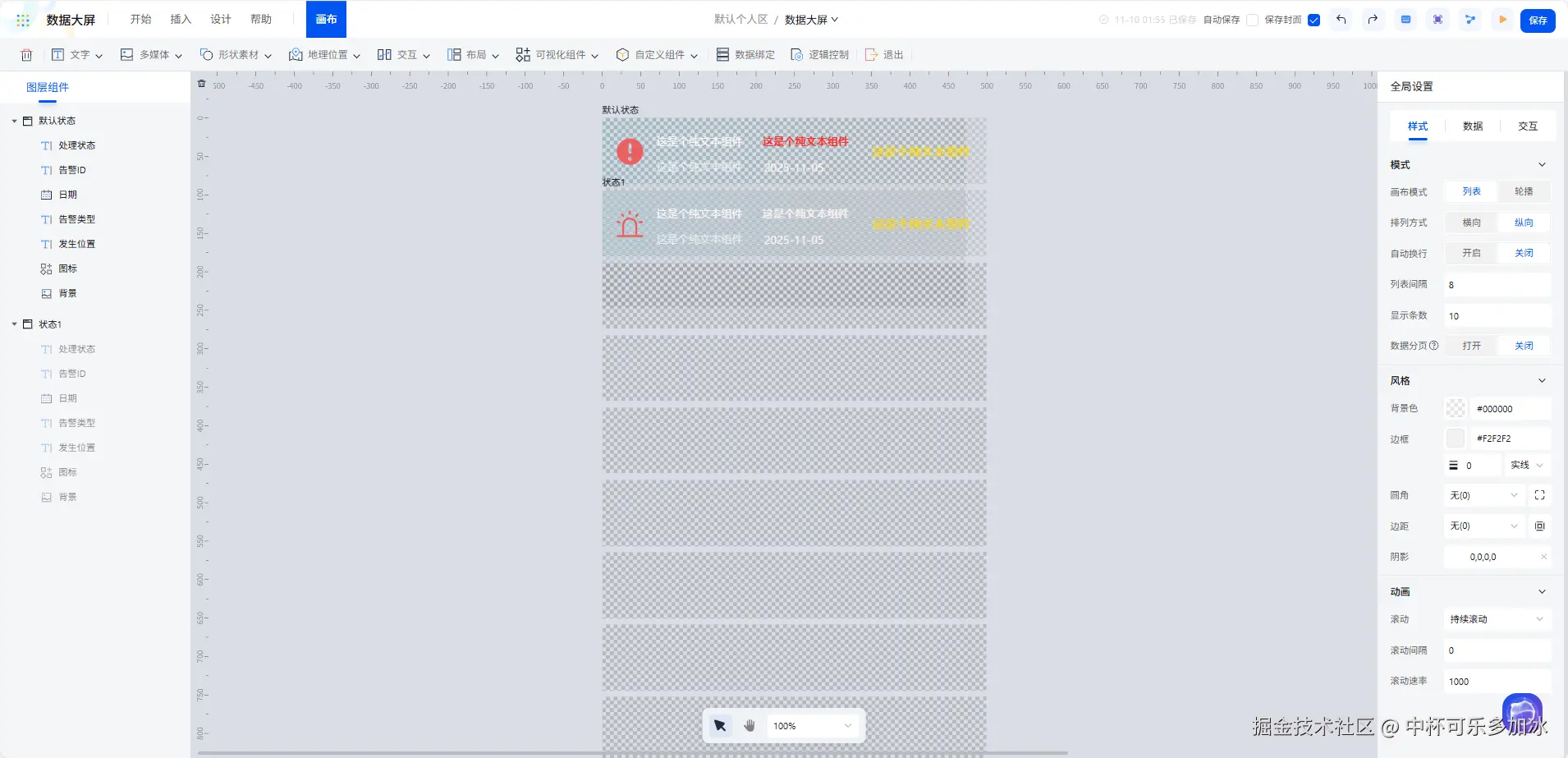
Task: Click the siren alarm icon in 状态1
Action: (630, 224)
